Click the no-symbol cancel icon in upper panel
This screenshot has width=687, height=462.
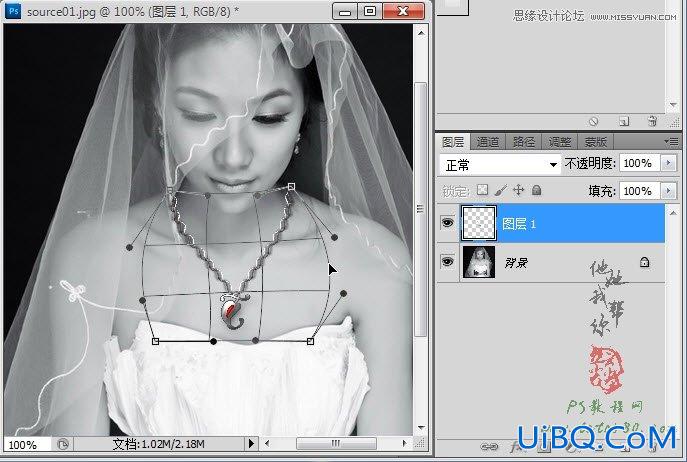594,121
